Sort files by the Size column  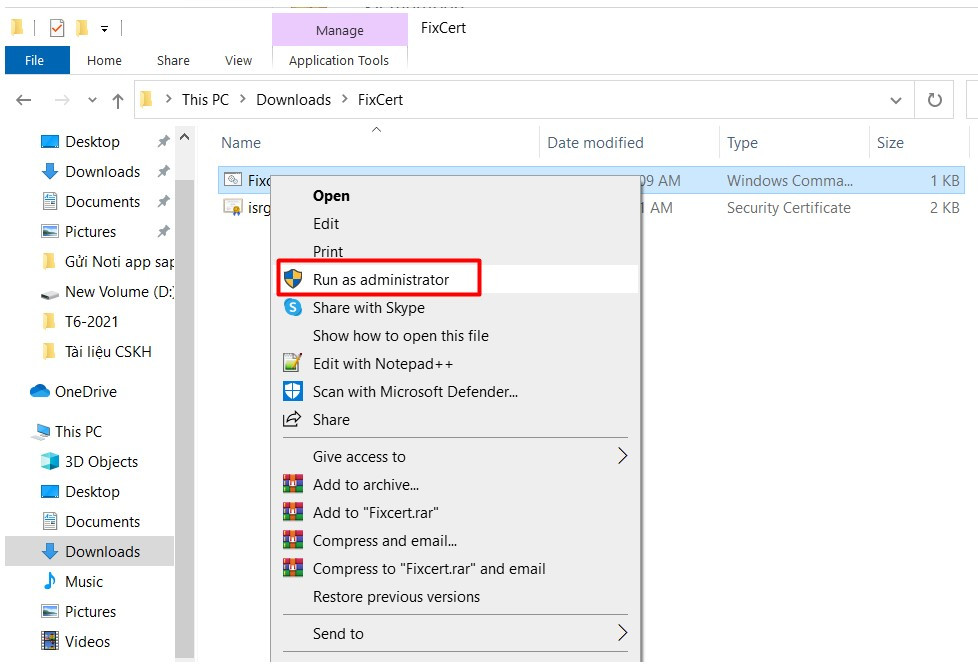click(890, 143)
